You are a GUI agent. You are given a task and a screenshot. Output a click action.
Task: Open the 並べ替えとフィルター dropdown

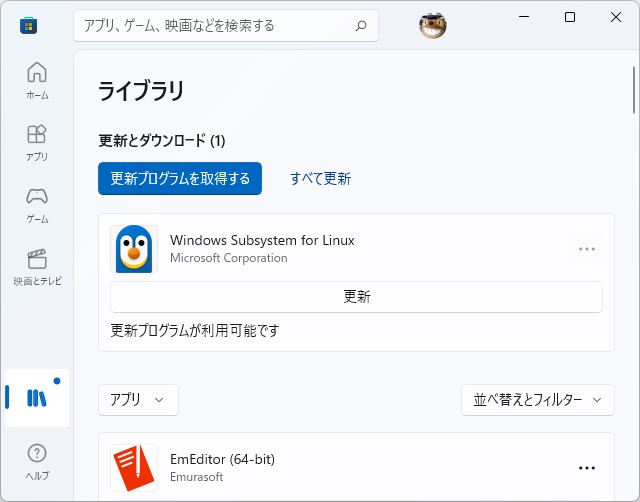[x=538, y=400]
